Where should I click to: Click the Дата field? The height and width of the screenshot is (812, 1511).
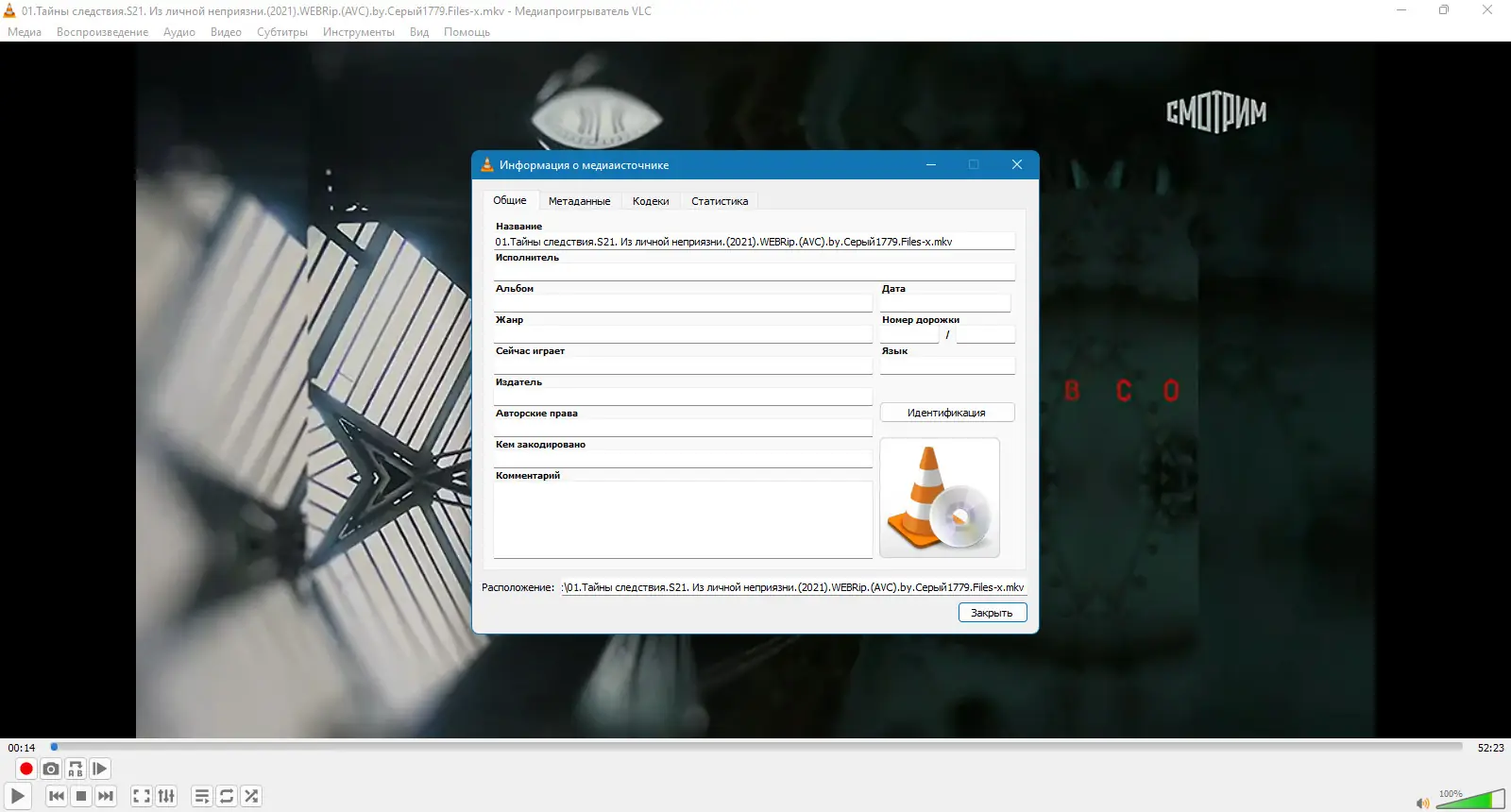pos(945,304)
